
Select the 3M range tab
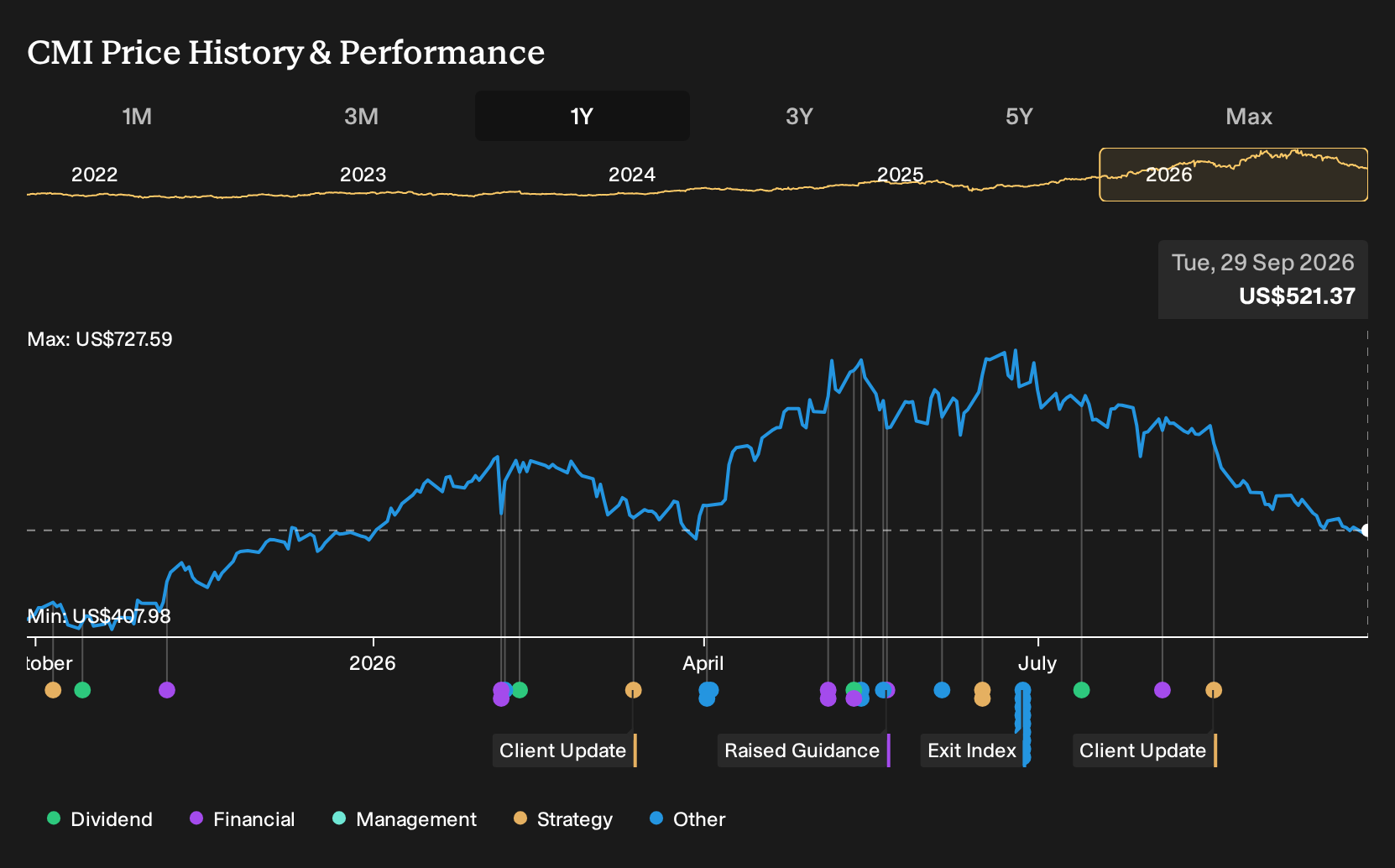pos(361,116)
